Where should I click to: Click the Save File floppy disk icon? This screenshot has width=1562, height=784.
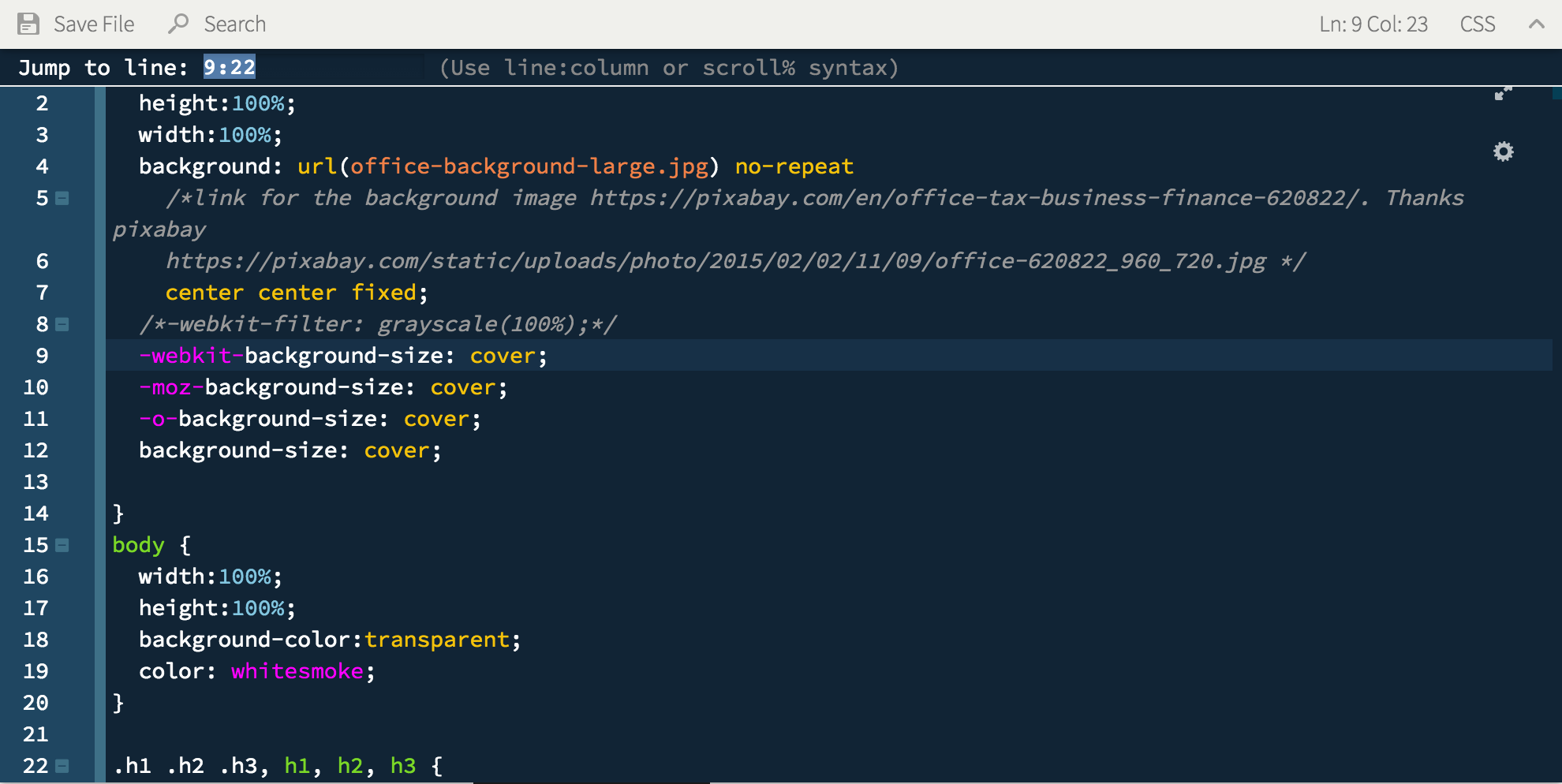click(x=28, y=24)
